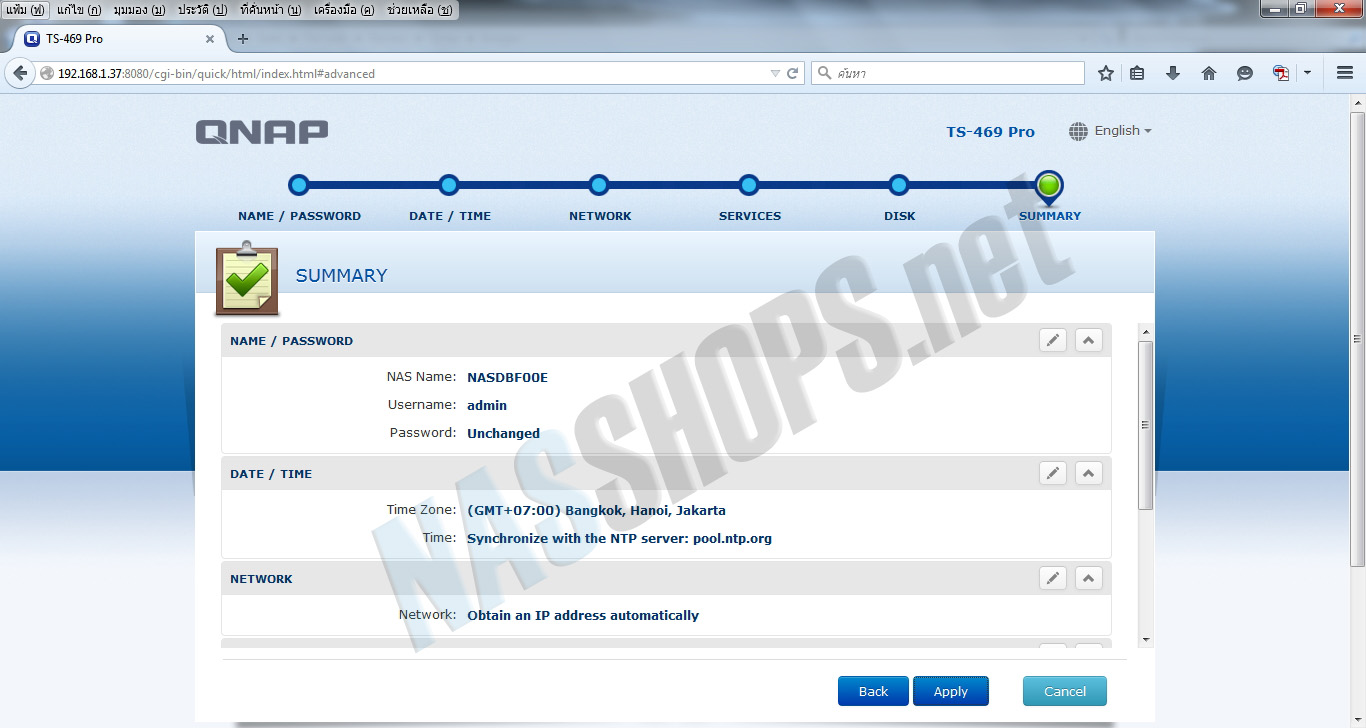Open the เครื่องมือ (Tools) menu
Screen dimensions: 1366x728
point(344,9)
